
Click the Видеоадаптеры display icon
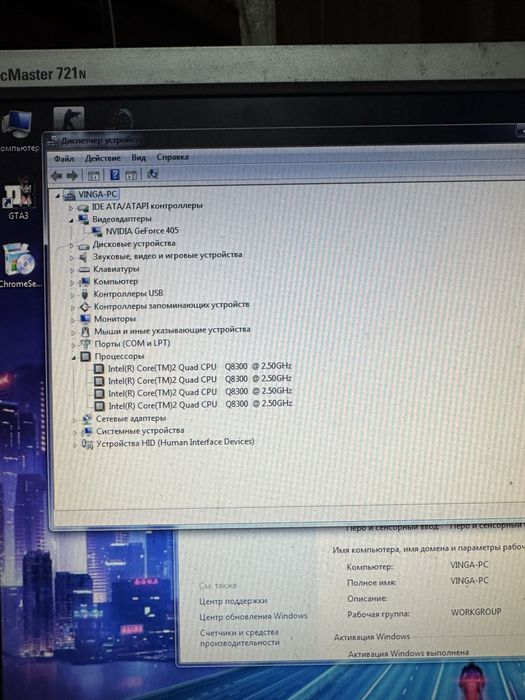[x=83, y=219]
